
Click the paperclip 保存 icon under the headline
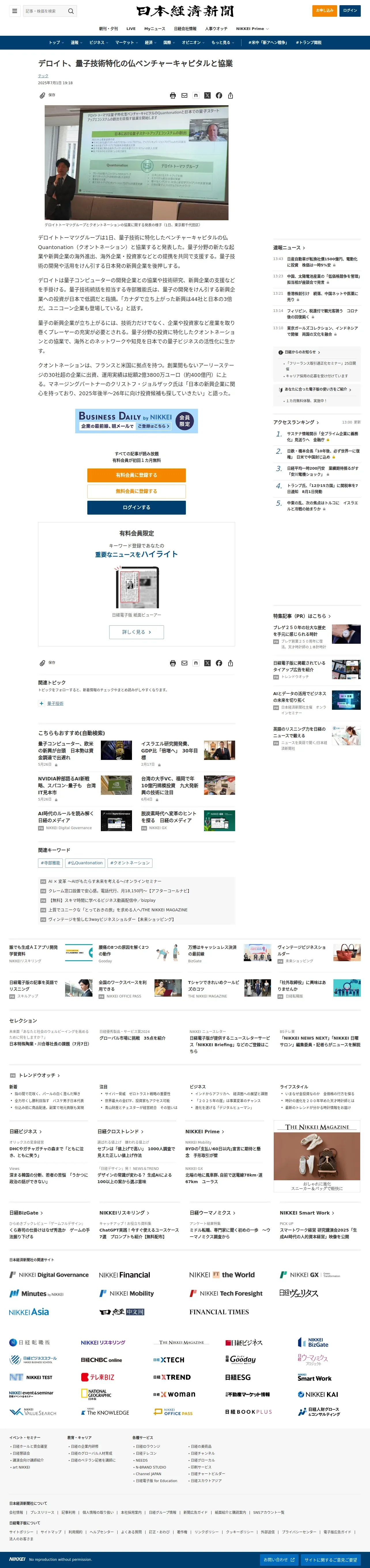[x=42, y=95]
